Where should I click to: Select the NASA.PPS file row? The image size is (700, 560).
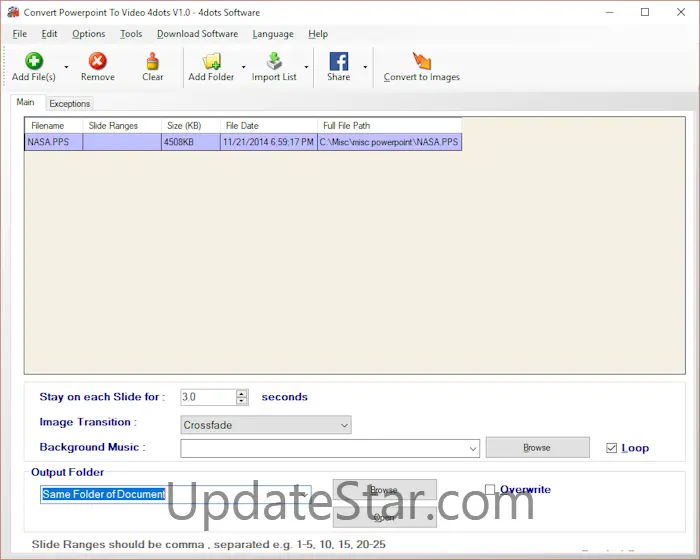point(242,142)
